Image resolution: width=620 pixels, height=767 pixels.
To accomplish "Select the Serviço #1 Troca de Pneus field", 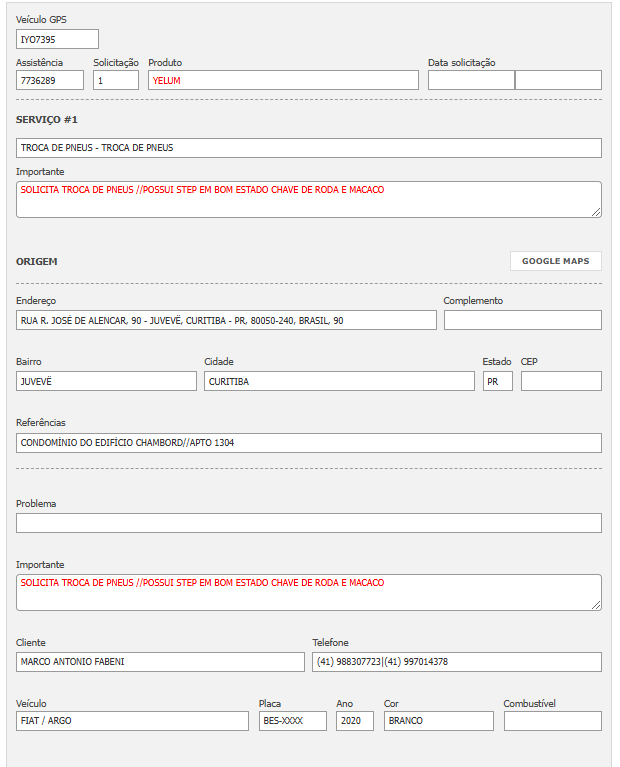I will tap(309, 148).
